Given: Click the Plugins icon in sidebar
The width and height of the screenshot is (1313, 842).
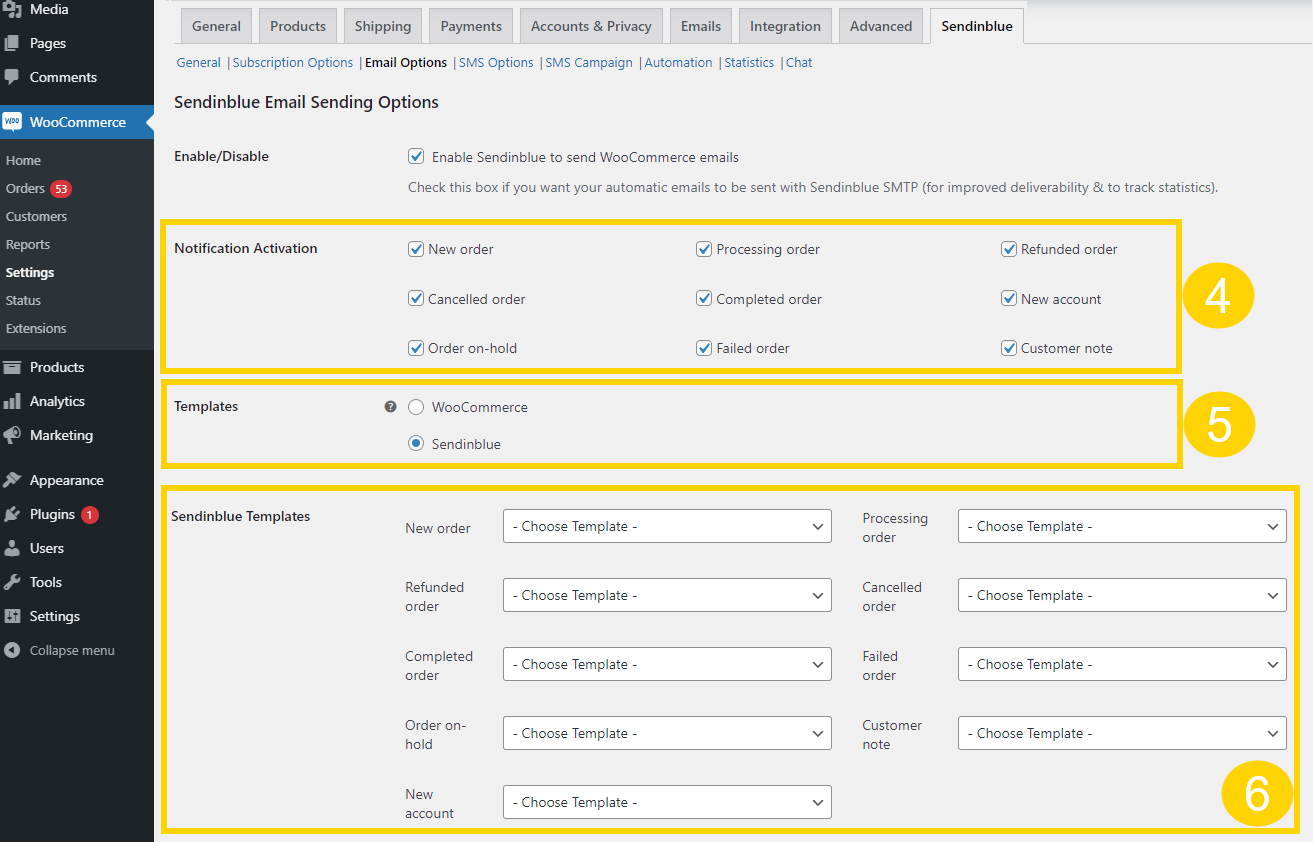Looking at the screenshot, I should pos(12,514).
